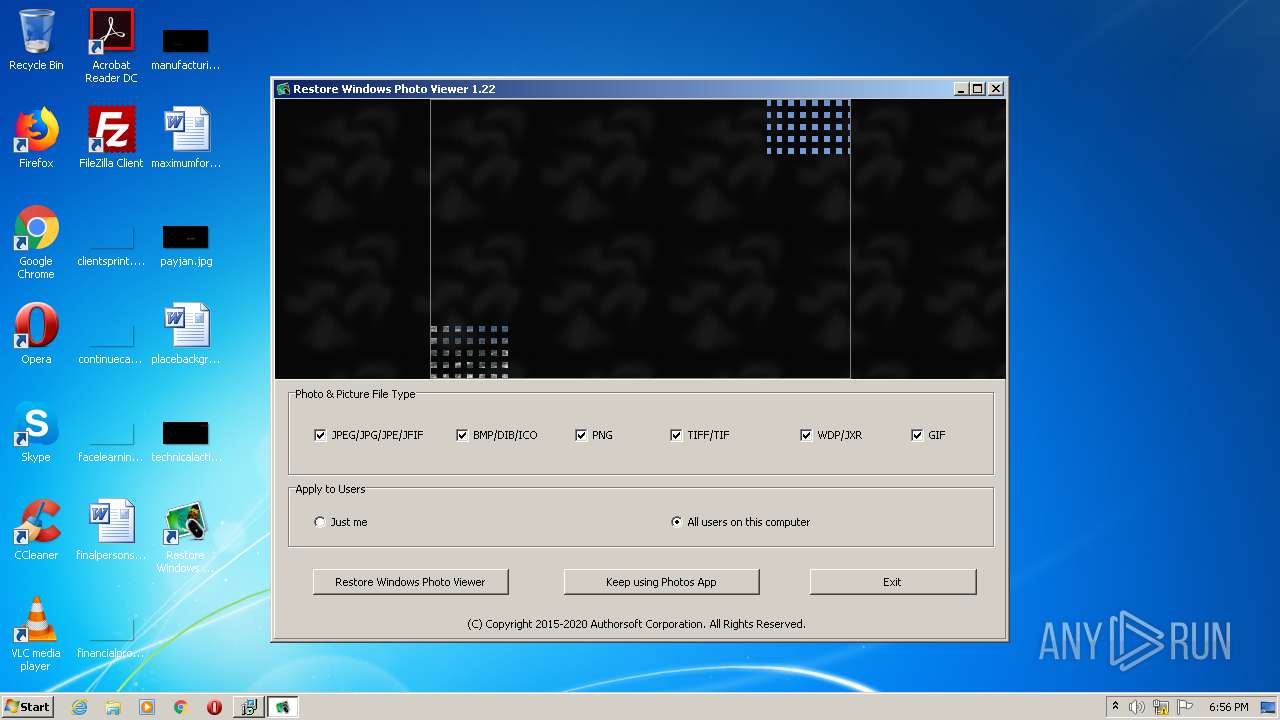Select the clientsprint... desktop file
The width and height of the screenshot is (1280, 720).
(x=111, y=246)
